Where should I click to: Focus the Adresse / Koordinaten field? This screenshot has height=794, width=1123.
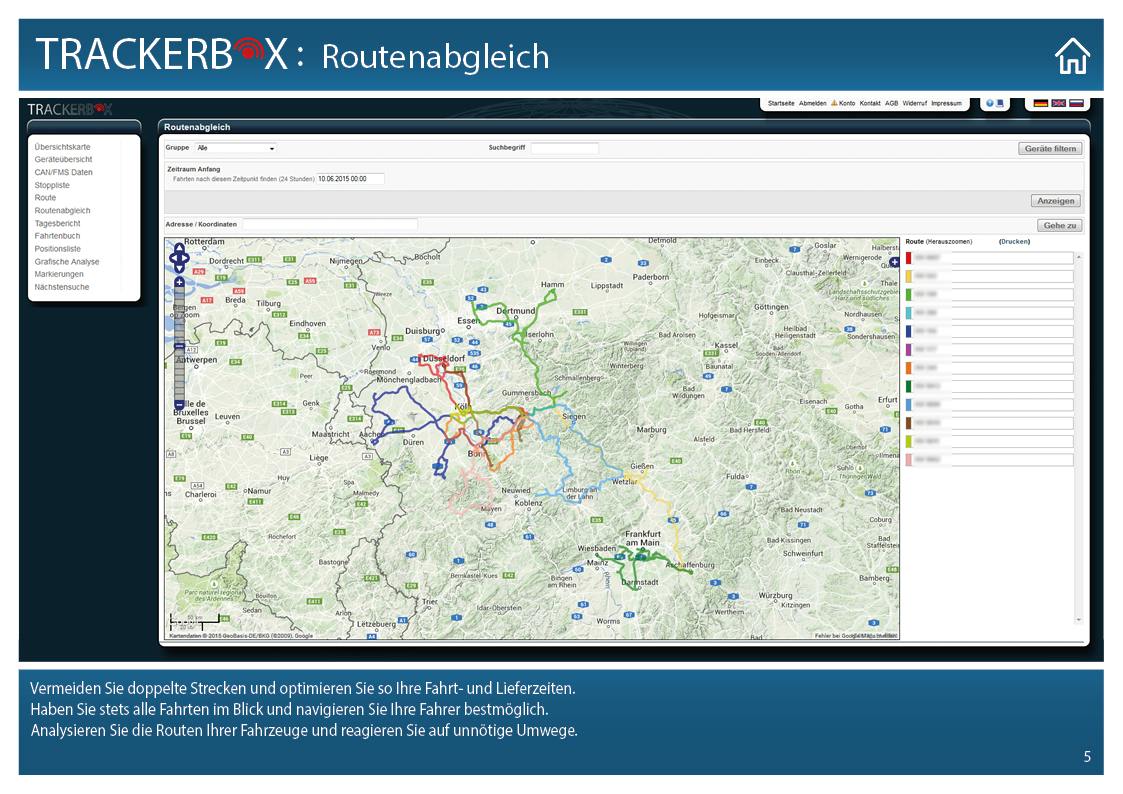click(329, 225)
